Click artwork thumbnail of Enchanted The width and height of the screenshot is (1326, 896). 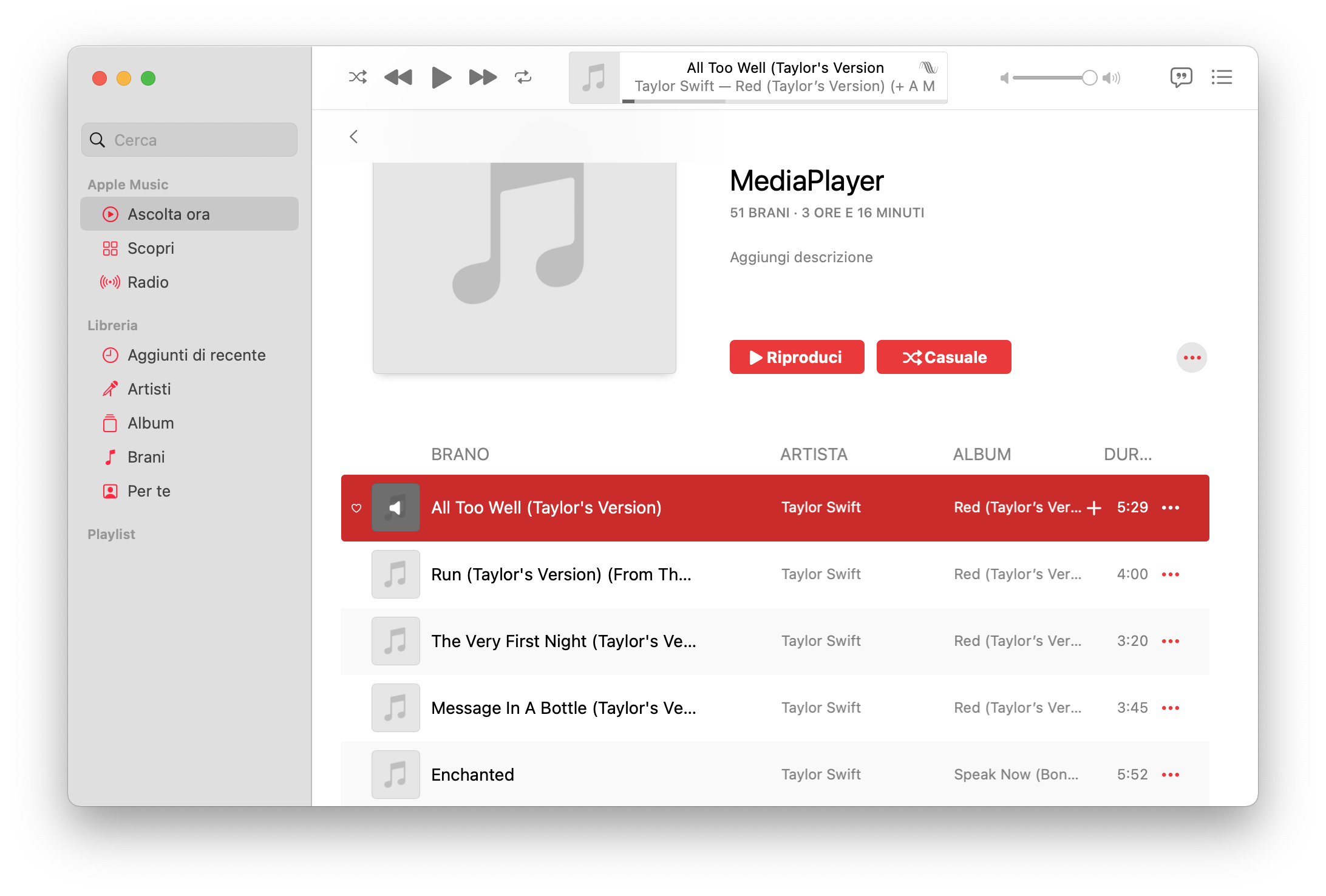396,775
